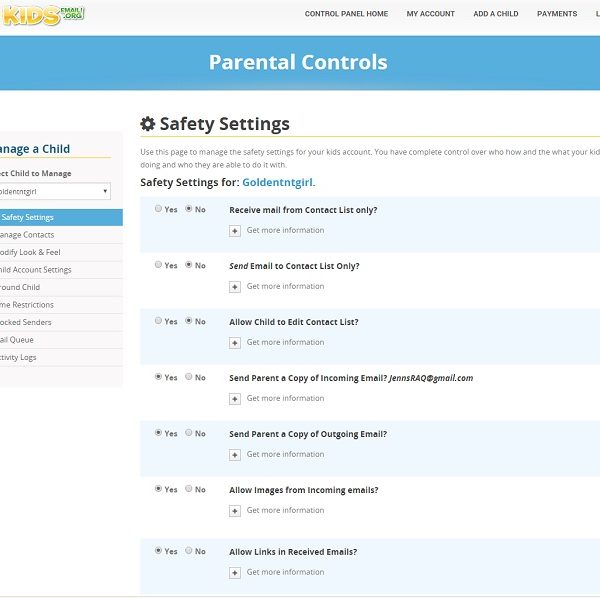The image size is (600, 598).
Task: Click Get more information under Allow Images from Incoming emails
Action: pyautogui.click(x=285, y=510)
